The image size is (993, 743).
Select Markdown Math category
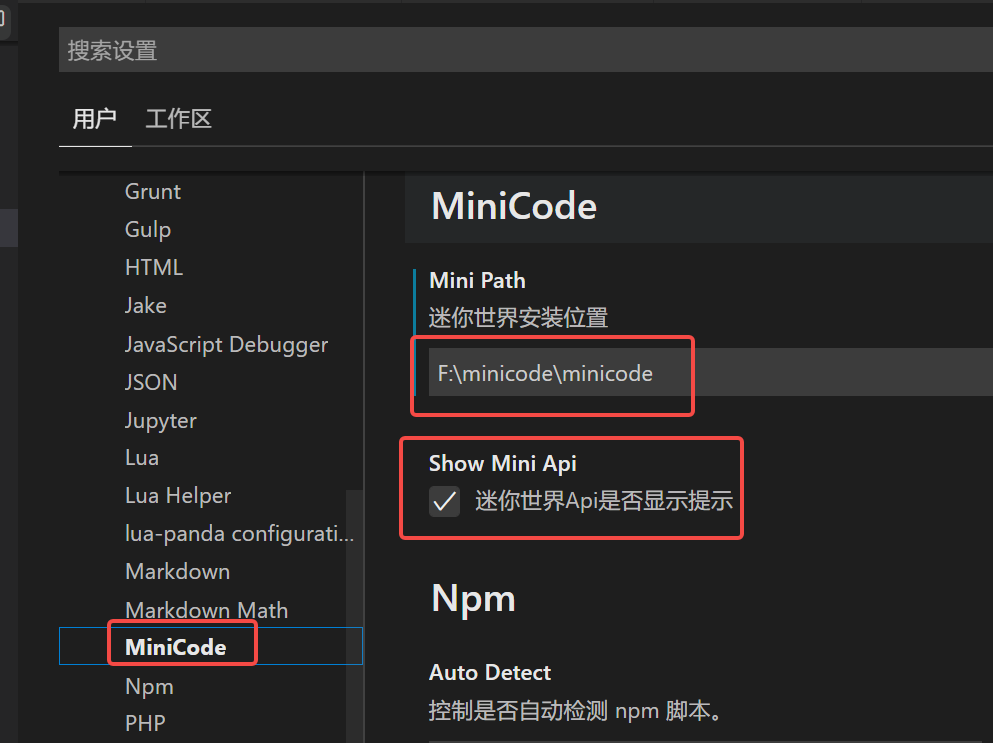206,610
